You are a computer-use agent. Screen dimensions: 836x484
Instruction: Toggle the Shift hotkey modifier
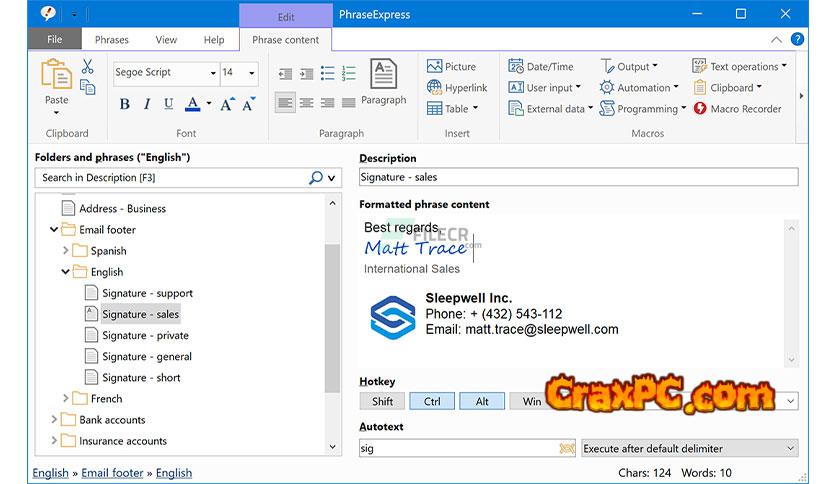pos(382,401)
